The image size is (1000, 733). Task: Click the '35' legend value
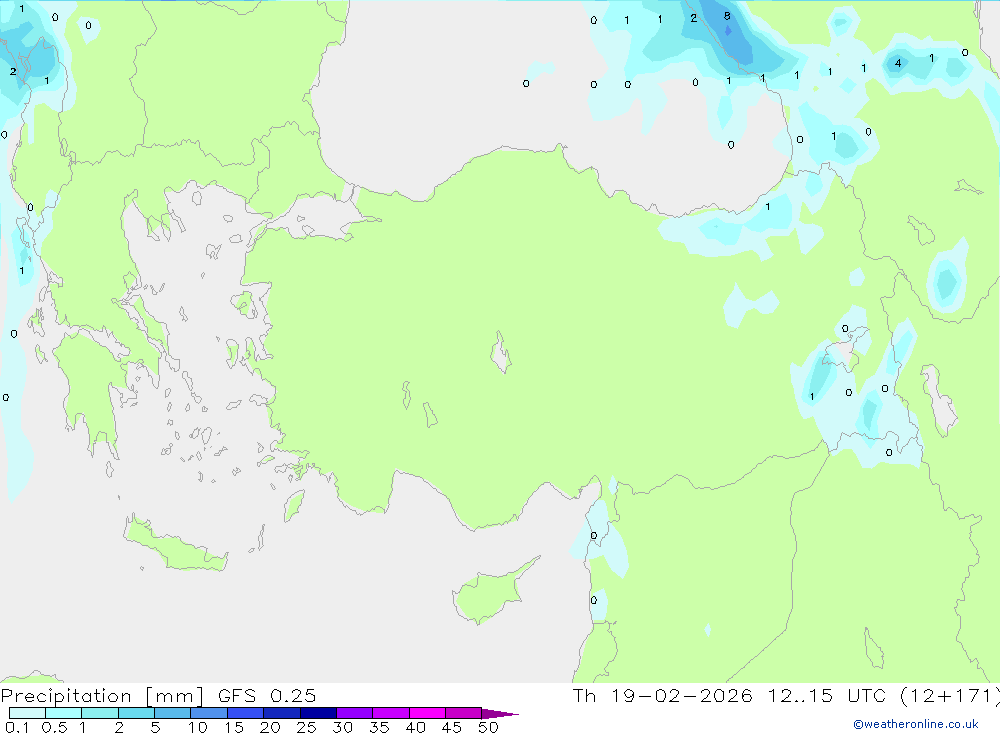[379, 727]
